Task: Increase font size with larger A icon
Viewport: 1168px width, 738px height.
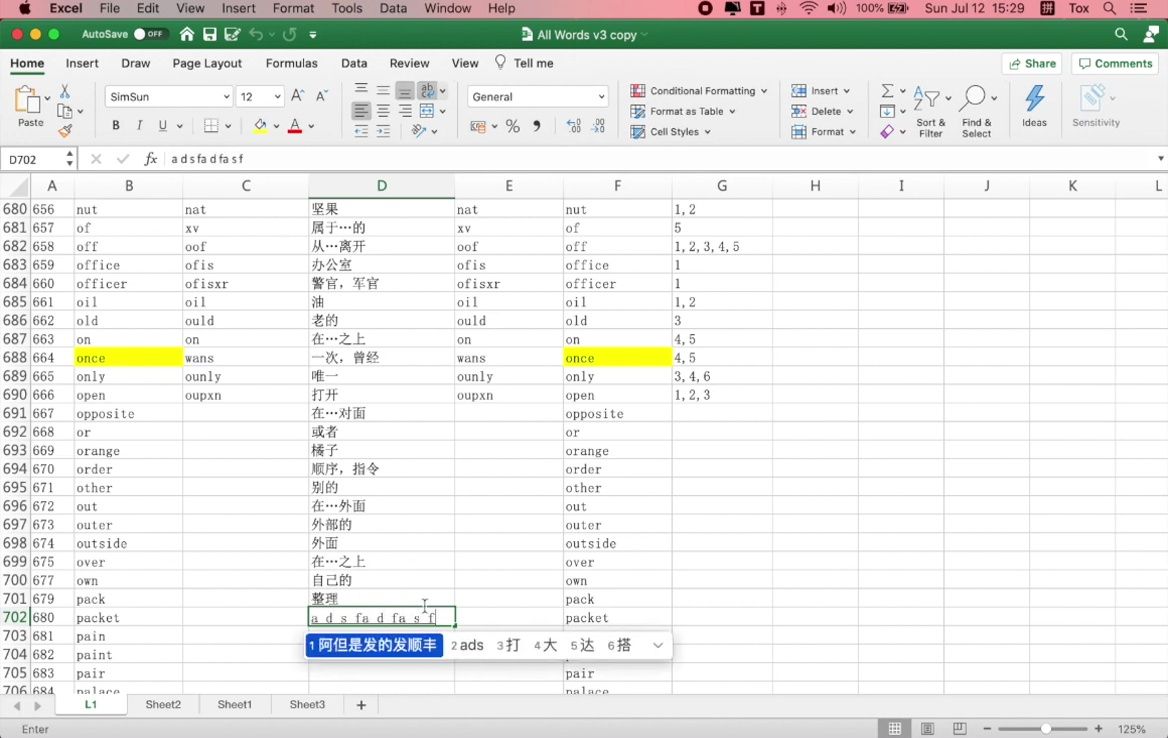Action: pyautogui.click(x=297, y=96)
